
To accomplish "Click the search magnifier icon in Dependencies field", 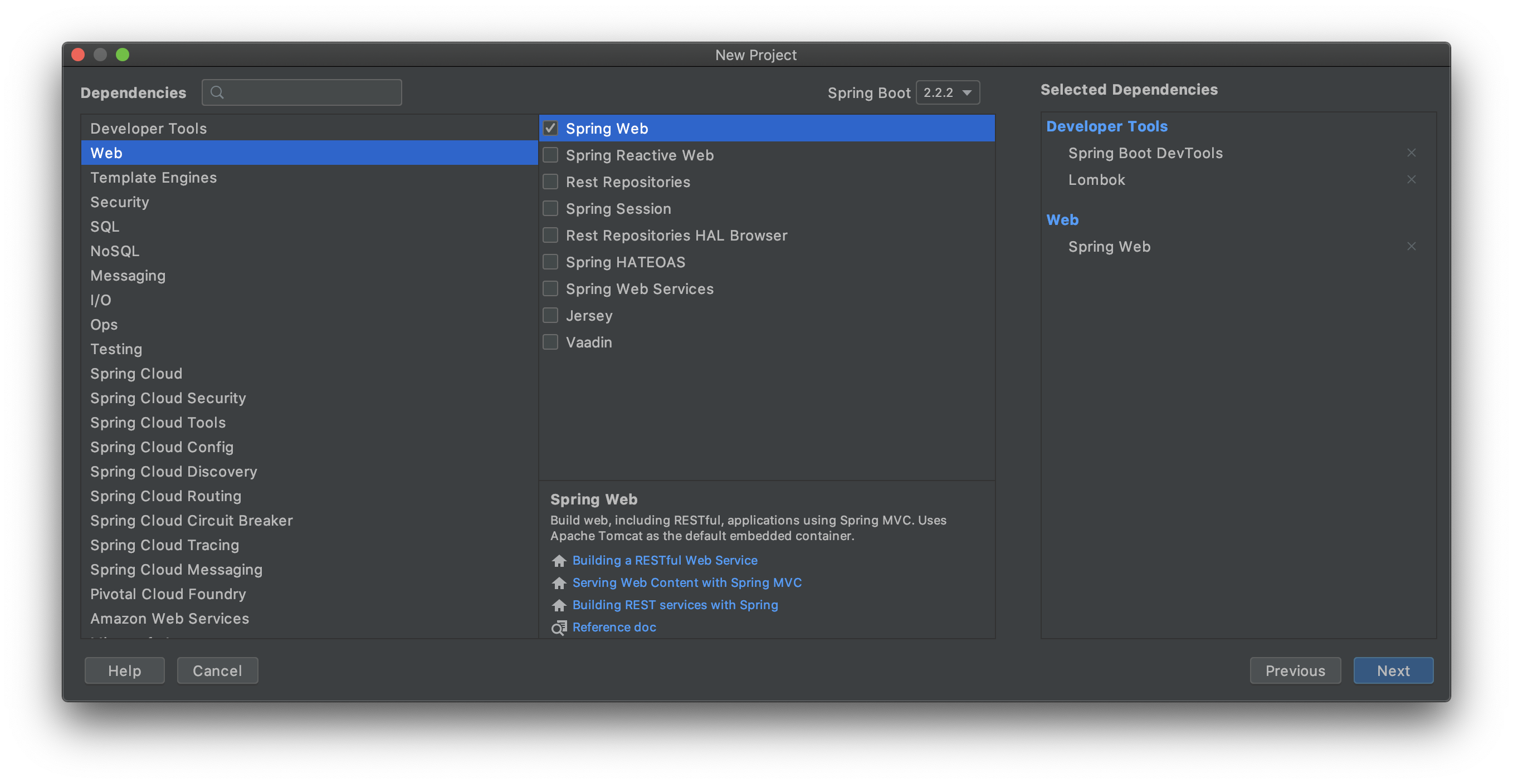I will point(217,93).
